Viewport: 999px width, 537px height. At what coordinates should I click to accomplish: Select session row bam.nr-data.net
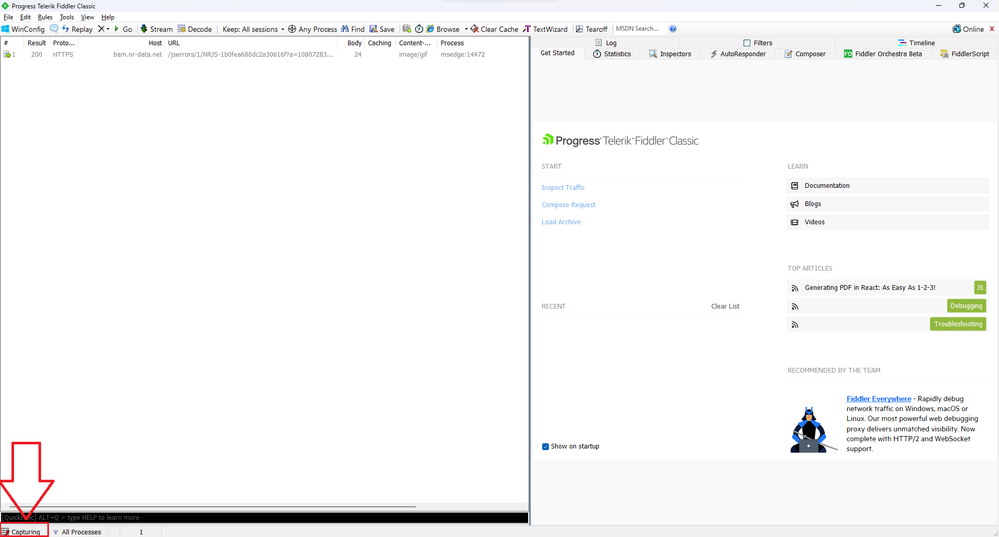264,55
